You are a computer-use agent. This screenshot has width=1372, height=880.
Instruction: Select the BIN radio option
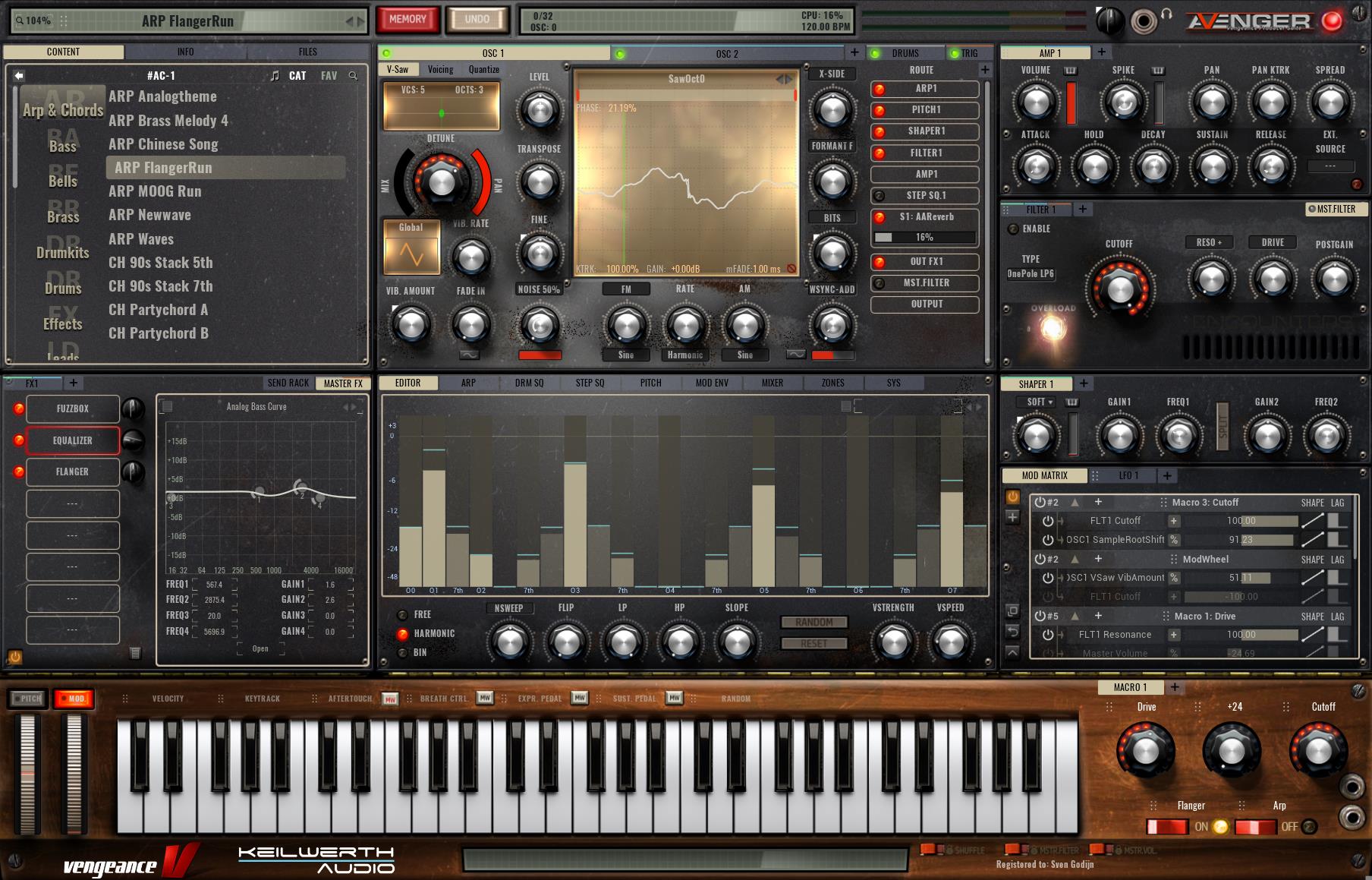coord(403,652)
